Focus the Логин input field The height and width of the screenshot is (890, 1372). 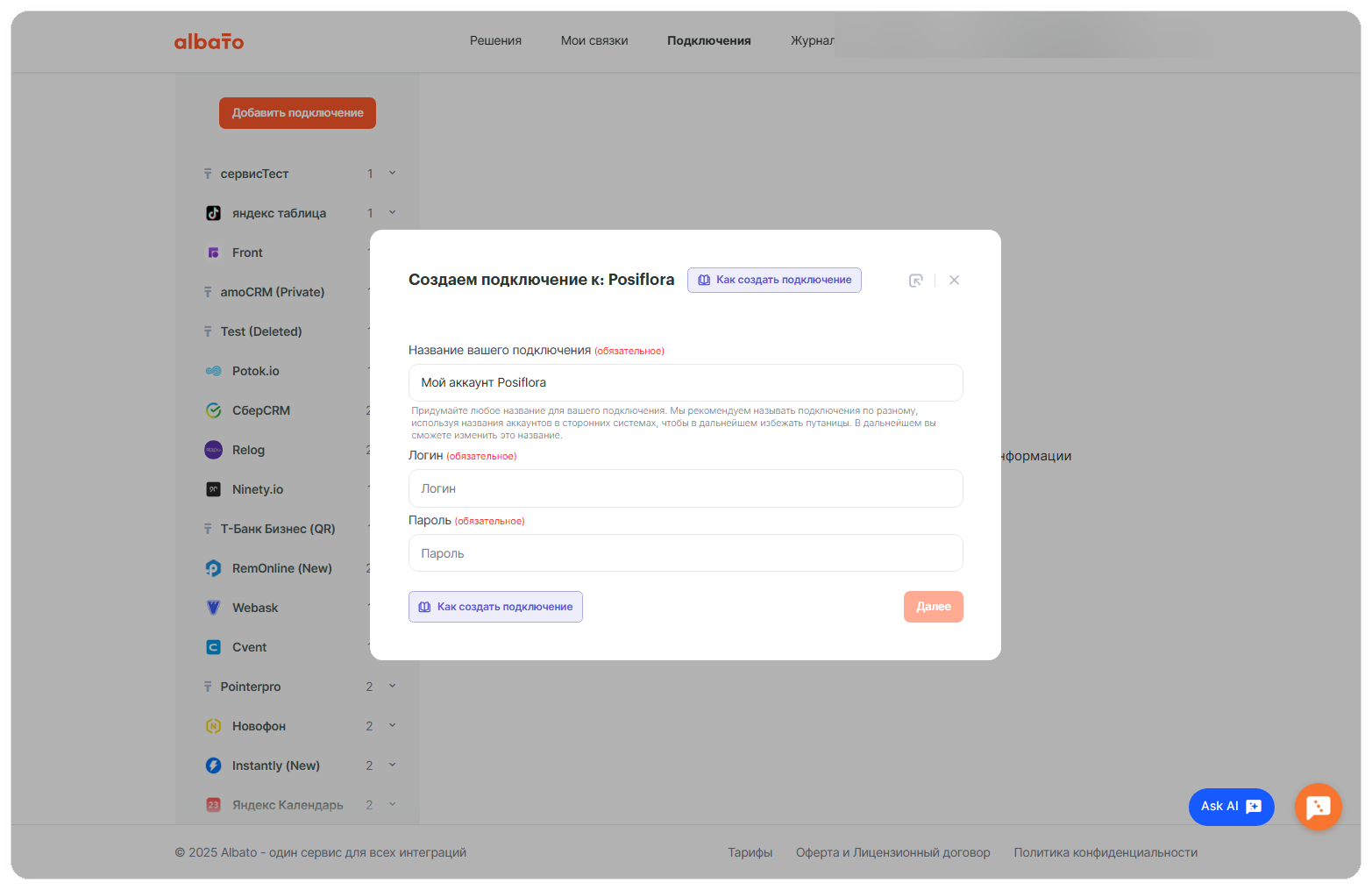click(686, 488)
